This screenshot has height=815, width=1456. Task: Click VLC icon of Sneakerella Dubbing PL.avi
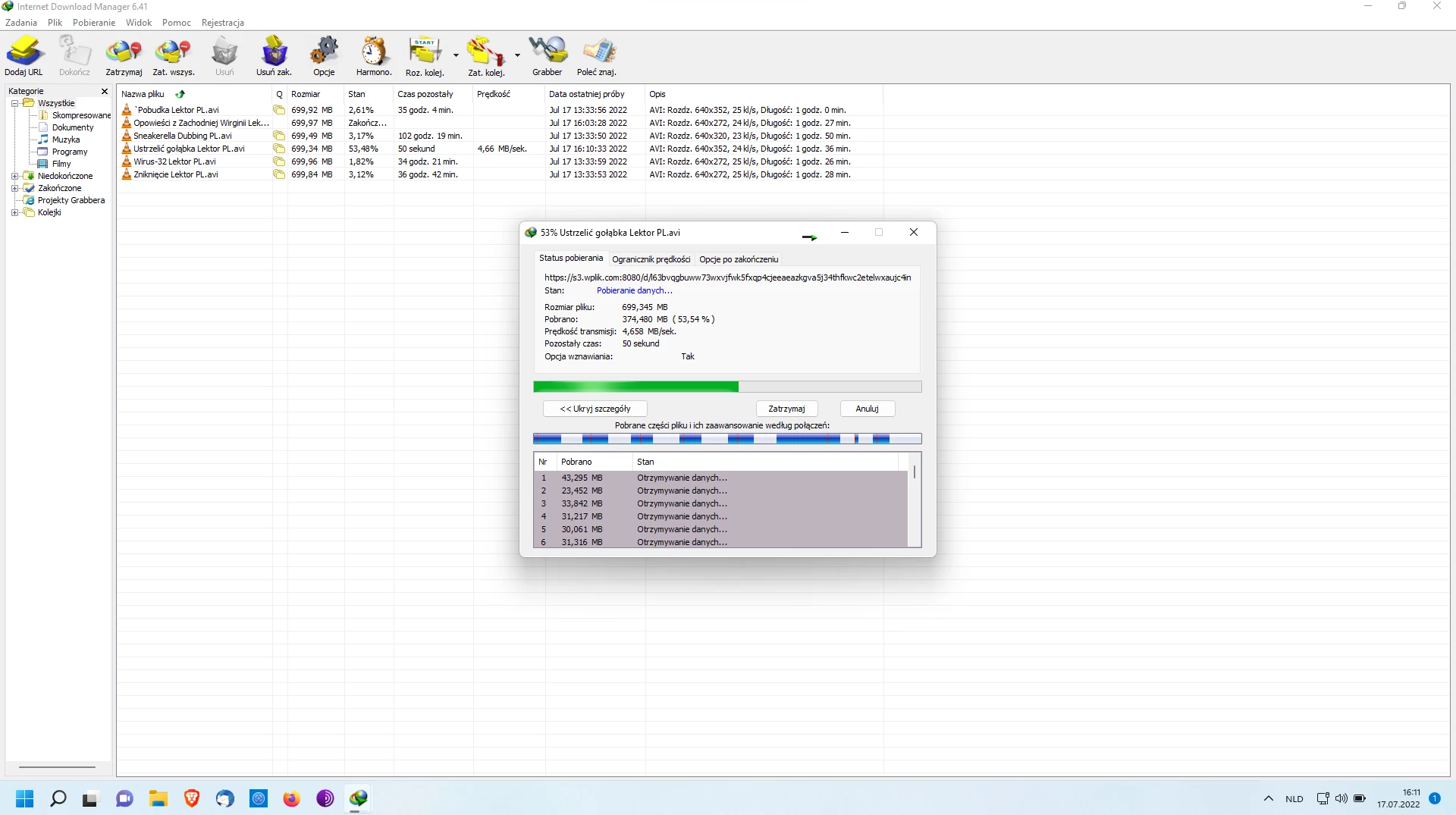click(127, 136)
